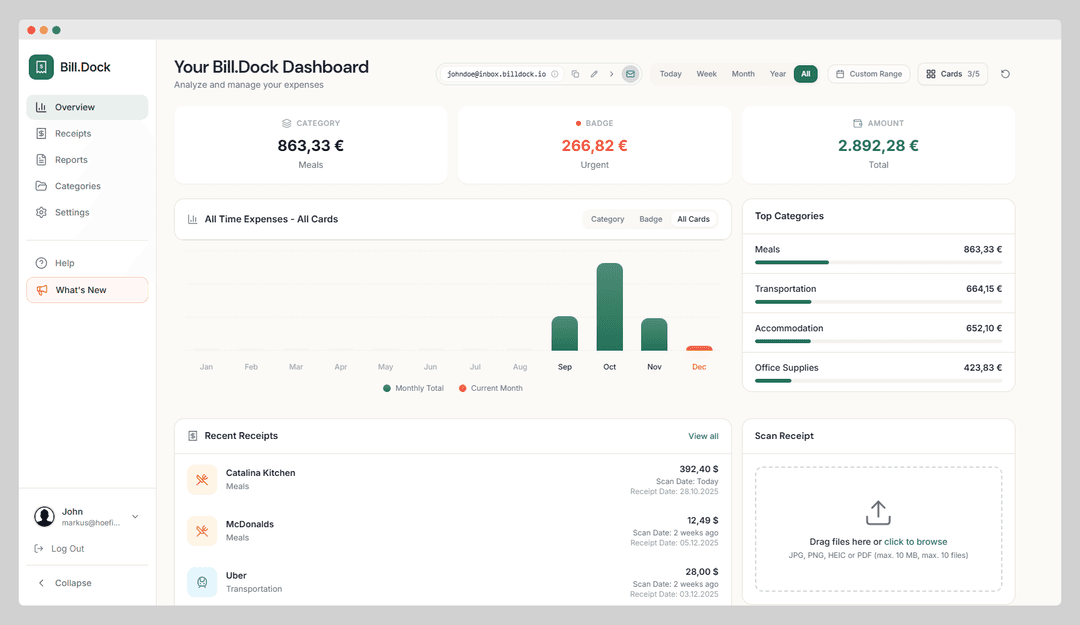Screen dimensions: 1080x625
Task: Select the Reports icon in sidebar
Action: [x=40, y=159]
